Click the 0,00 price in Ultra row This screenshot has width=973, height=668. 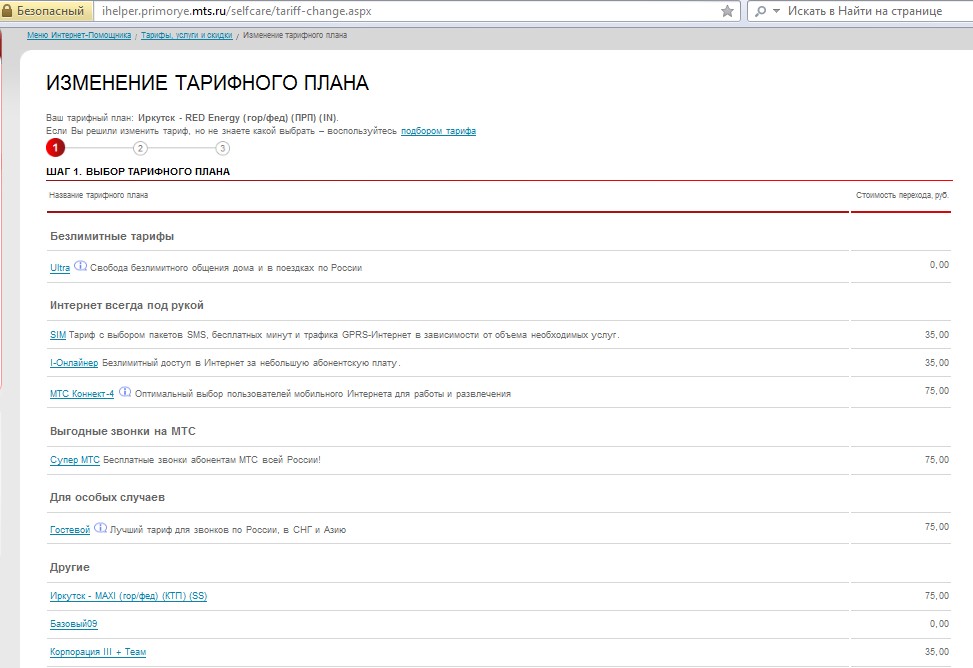pyautogui.click(x=939, y=265)
